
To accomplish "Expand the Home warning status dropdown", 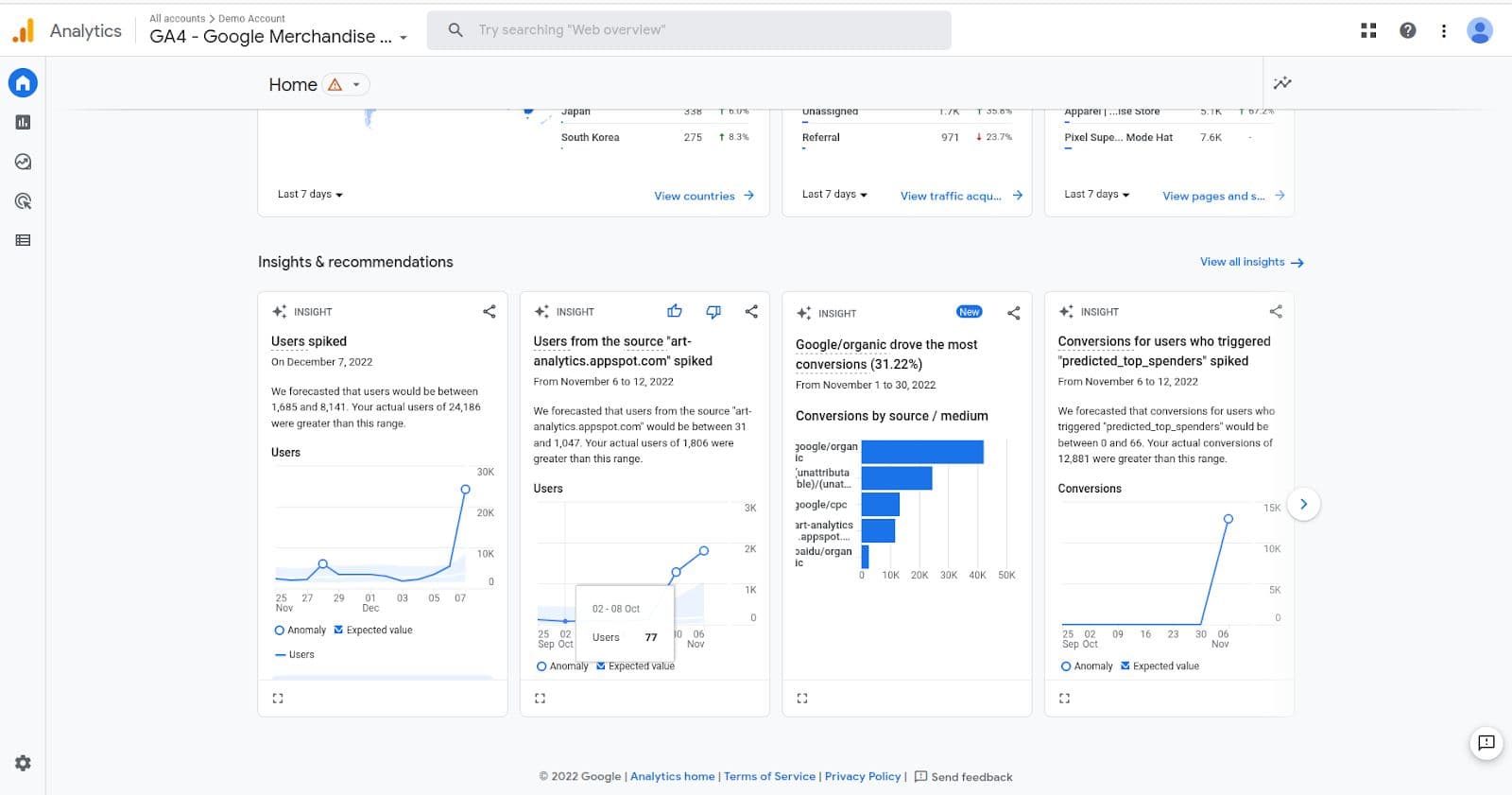I will (345, 84).
